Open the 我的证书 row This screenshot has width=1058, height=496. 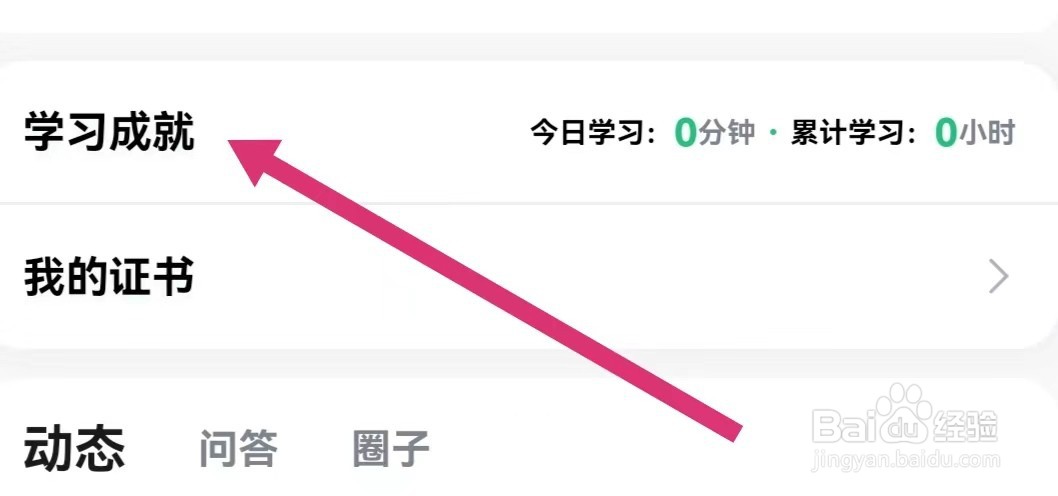point(109,277)
